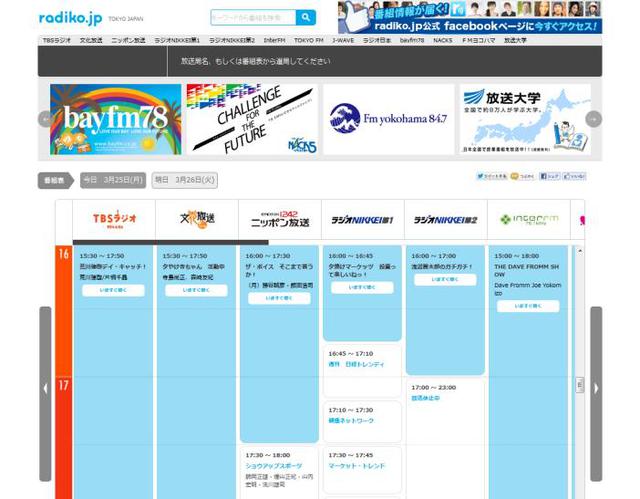
Task: Select NACK5 in the station bar
Action: (443, 40)
